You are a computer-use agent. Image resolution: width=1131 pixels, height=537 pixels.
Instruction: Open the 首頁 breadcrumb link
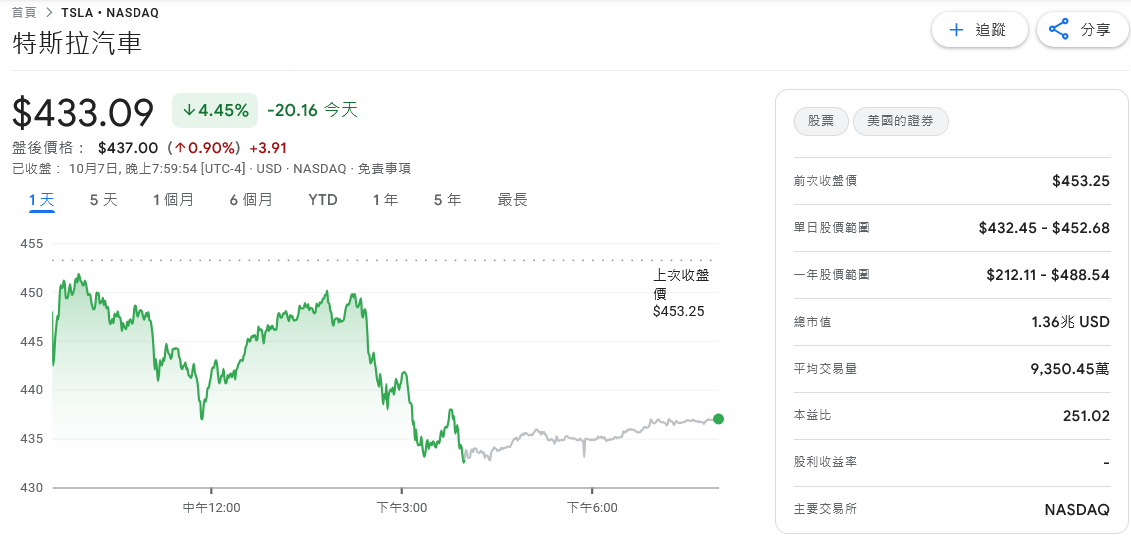coord(24,13)
